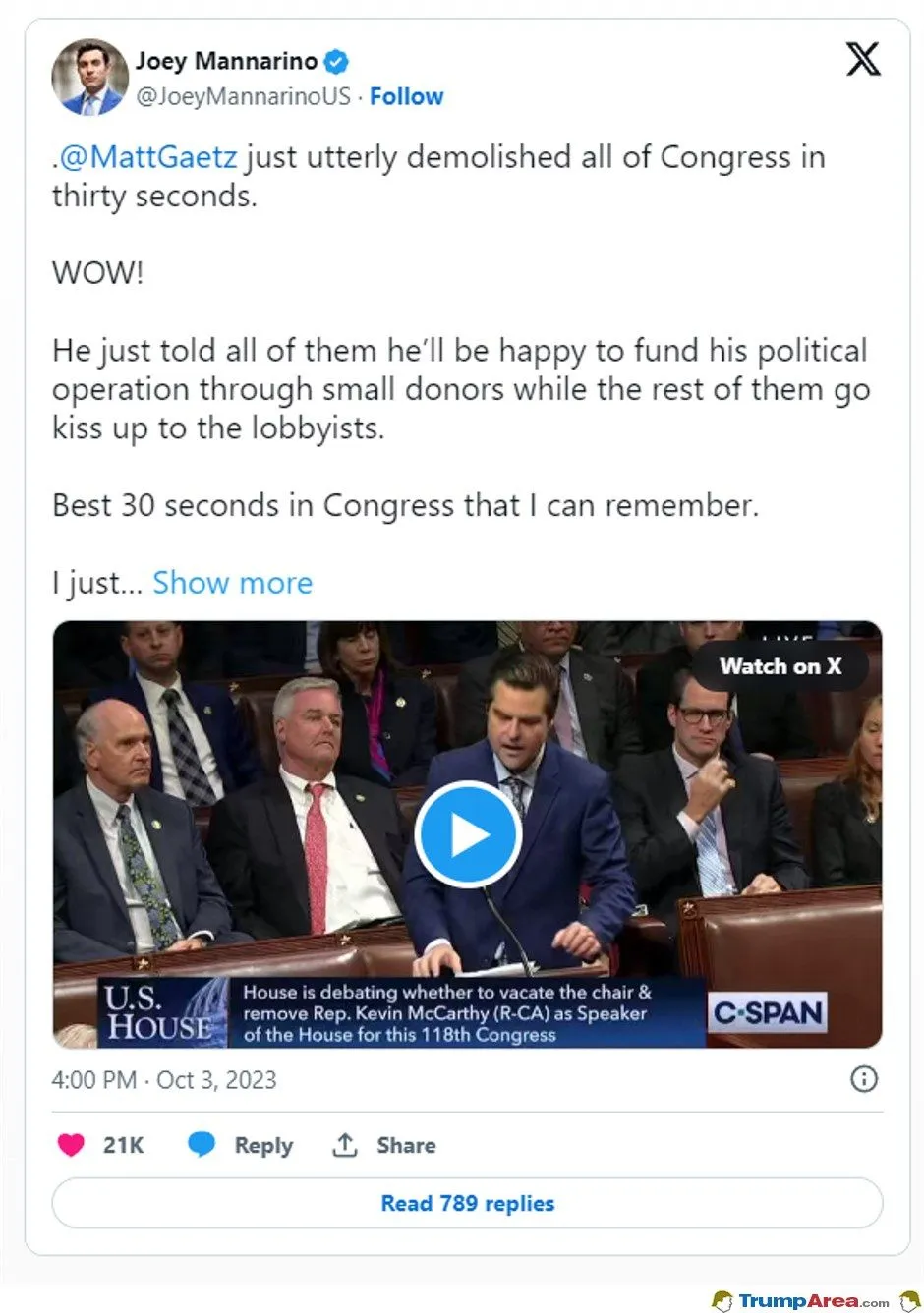Click the Joey Mannarino display name

[226, 61]
